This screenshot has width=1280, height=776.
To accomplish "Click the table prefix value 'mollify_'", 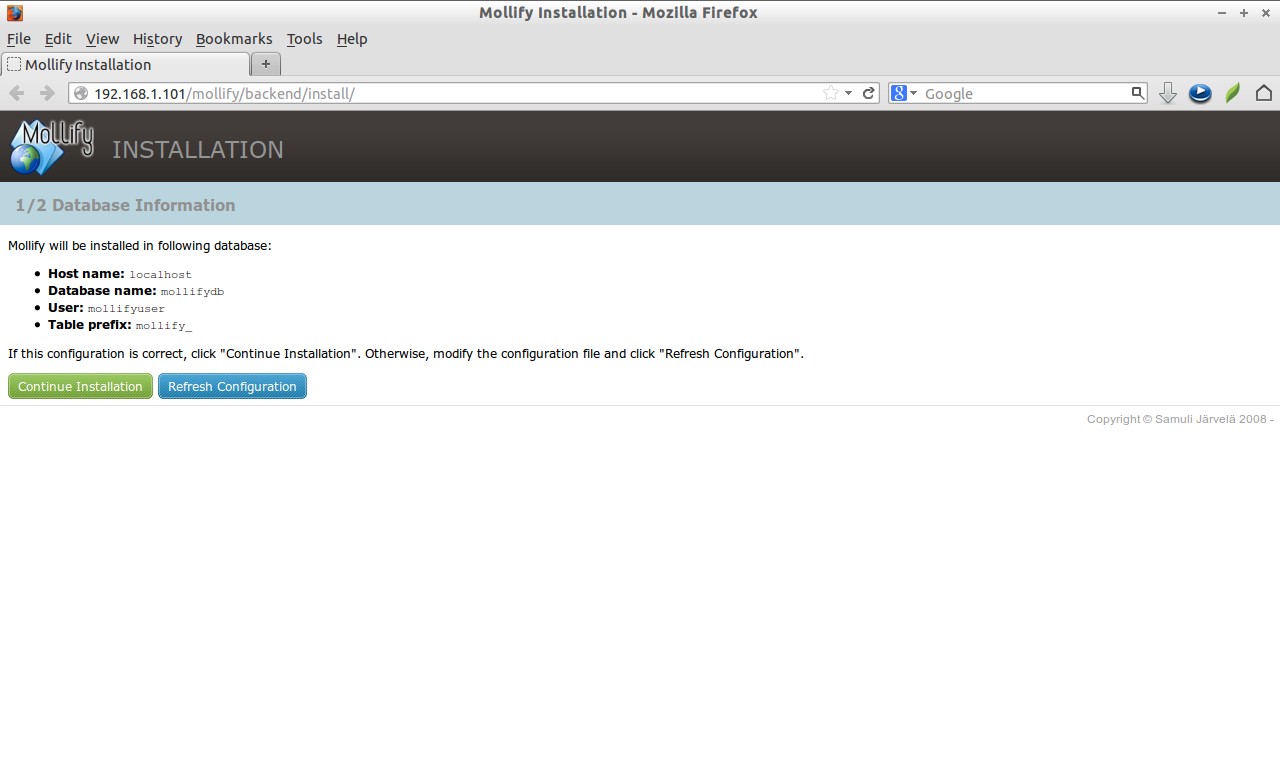I will click(163, 326).
